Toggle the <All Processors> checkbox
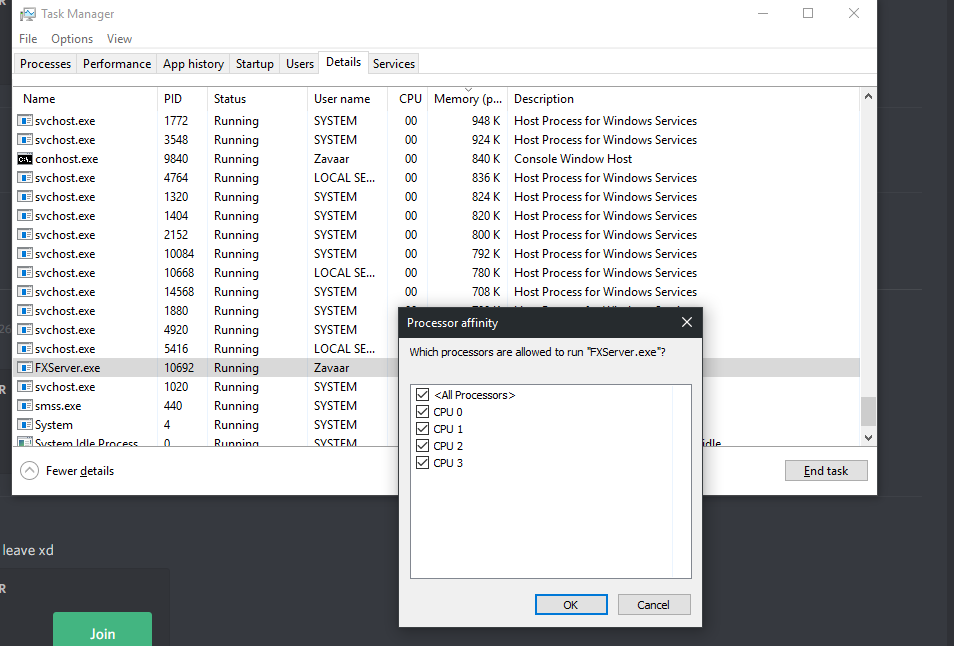Screen dimensions: 954x646 coord(422,395)
